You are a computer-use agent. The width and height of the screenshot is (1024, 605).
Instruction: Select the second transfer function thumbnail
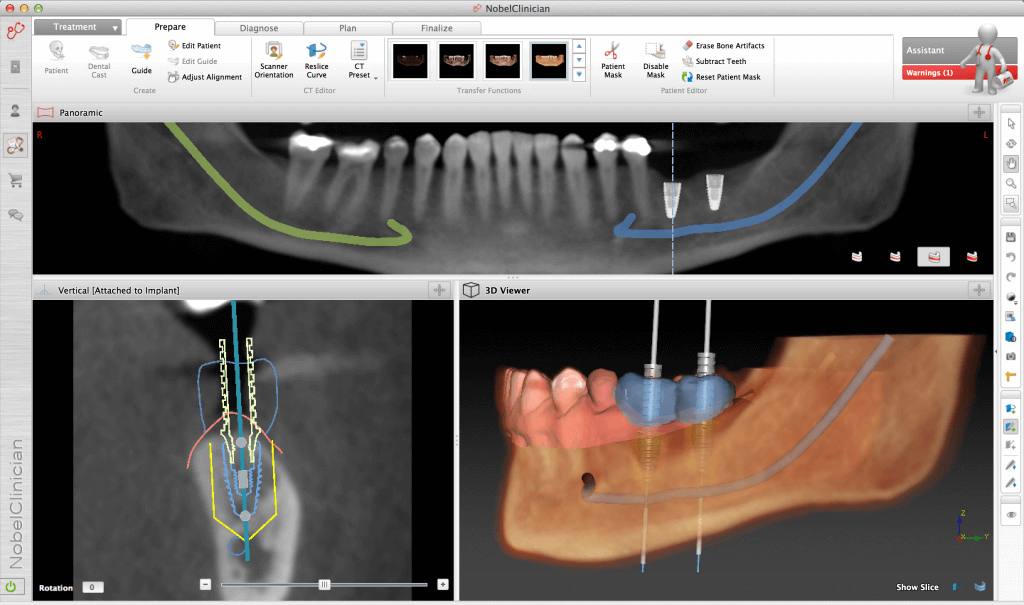[x=456, y=61]
